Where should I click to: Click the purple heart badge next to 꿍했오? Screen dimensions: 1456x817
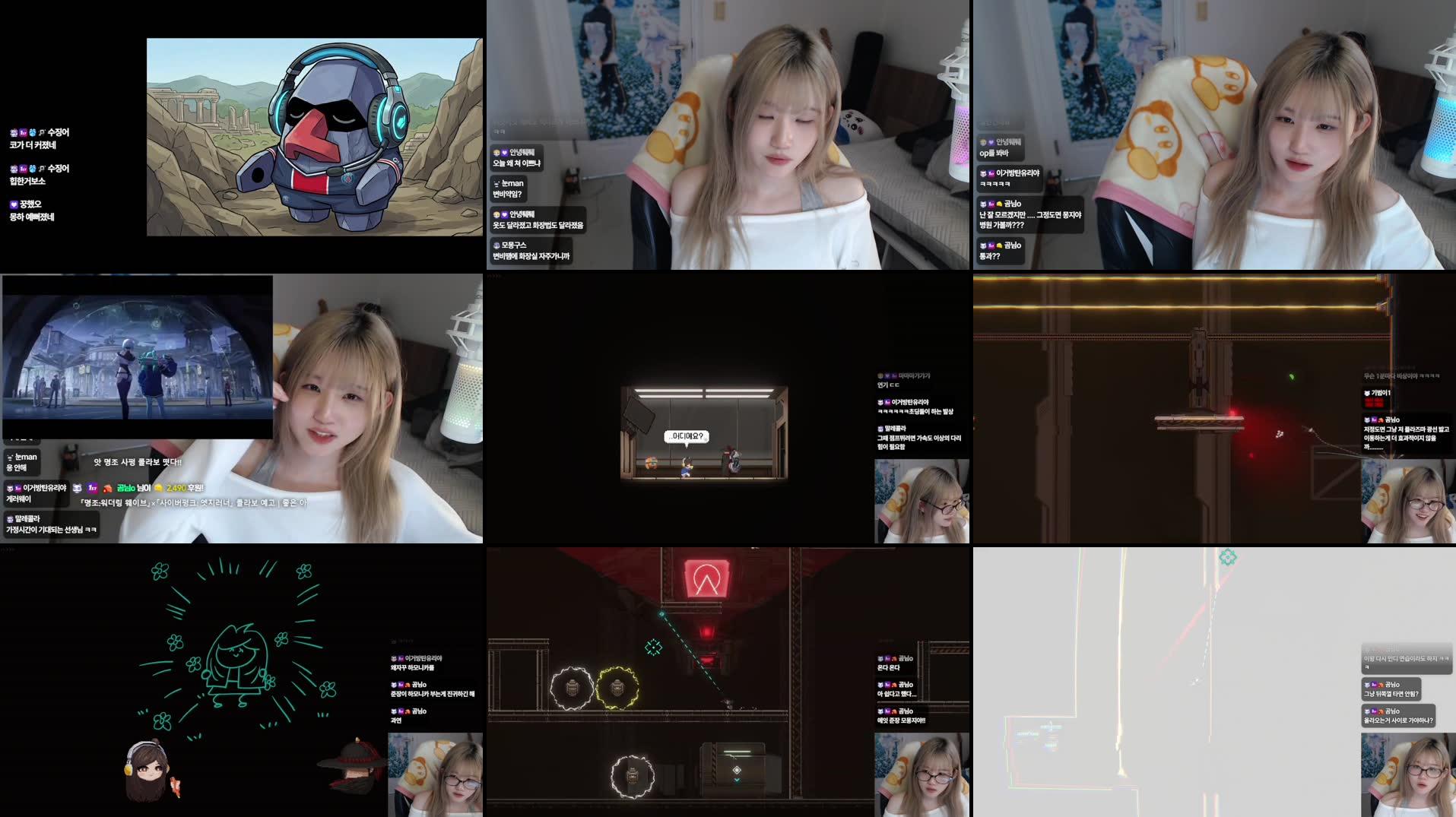14,204
